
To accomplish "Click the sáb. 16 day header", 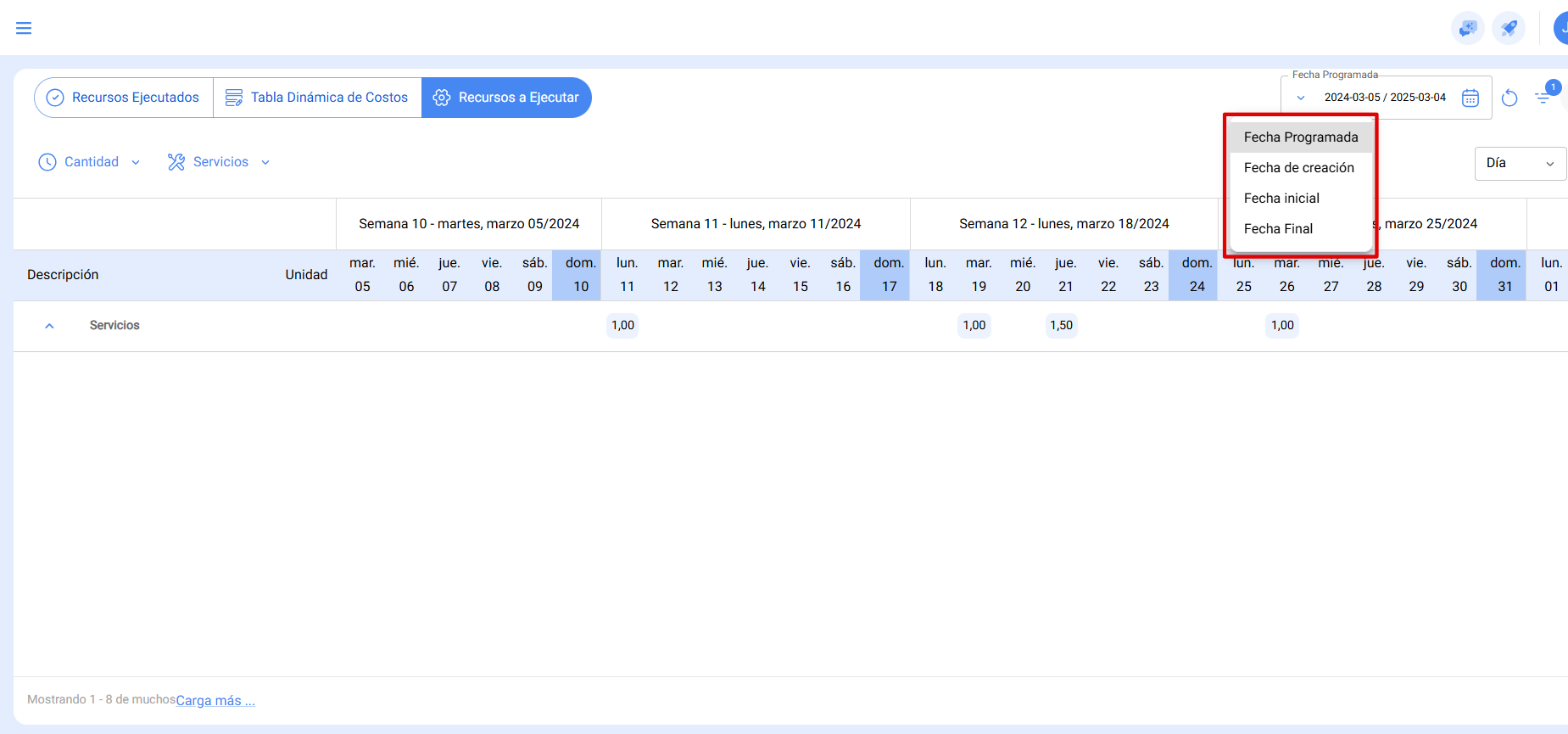I will point(843,275).
